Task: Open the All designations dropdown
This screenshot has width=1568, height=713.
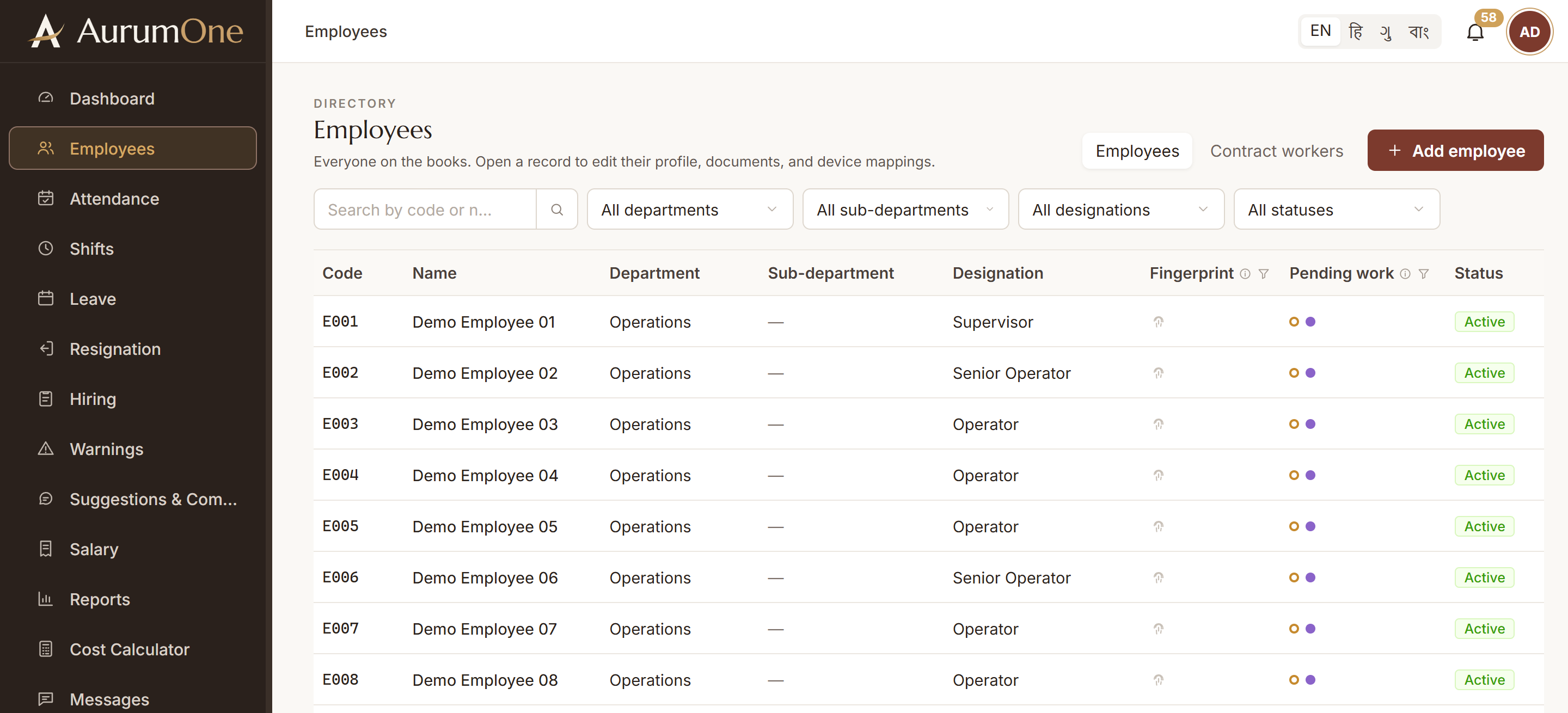Action: pos(1120,210)
